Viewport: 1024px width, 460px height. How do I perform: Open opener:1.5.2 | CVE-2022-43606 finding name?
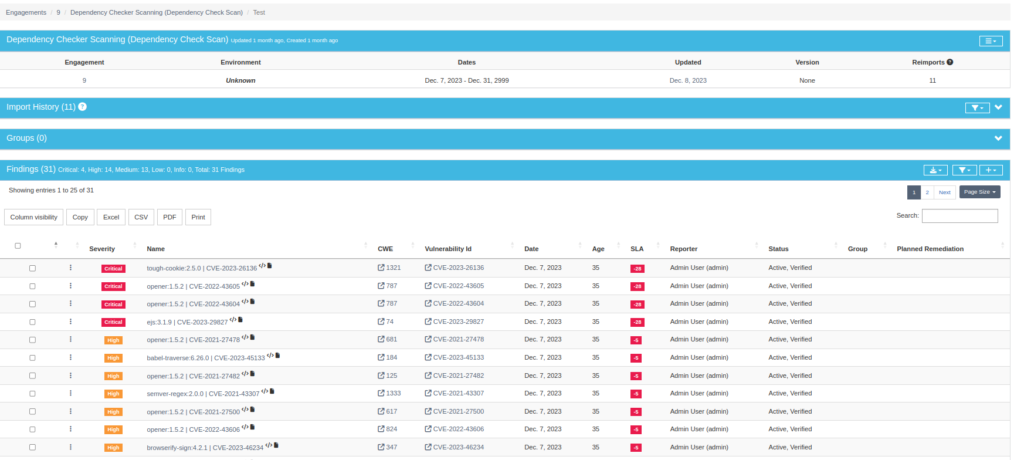(193, 429)
